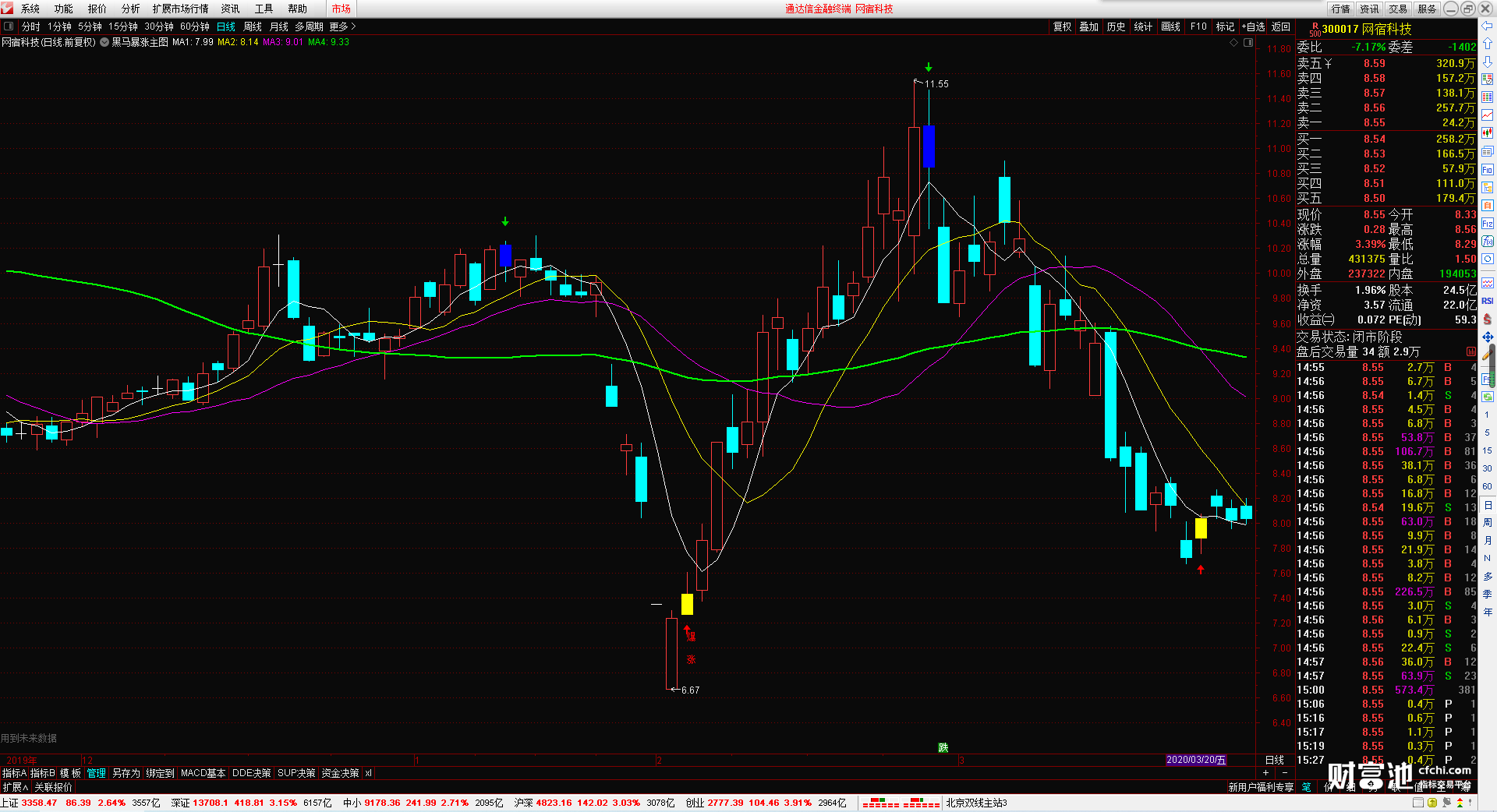Open the quote list grid icon
Viewport: 1497px width, 812px height.
pyautogui.click(x=1488, y=97)
